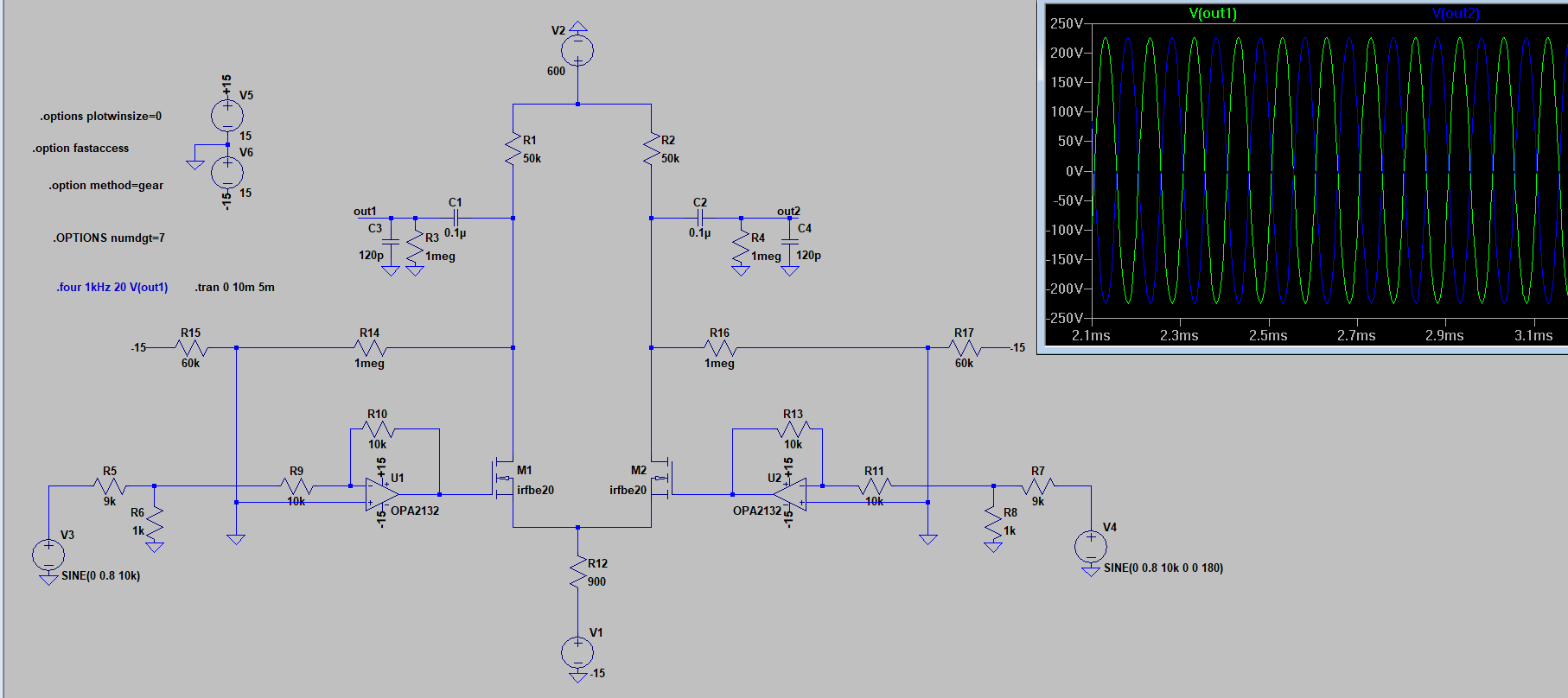Select the U2 OPA2132 op-amp symbol
This screenshot has width=1568, height=698.
click(790, 495)
